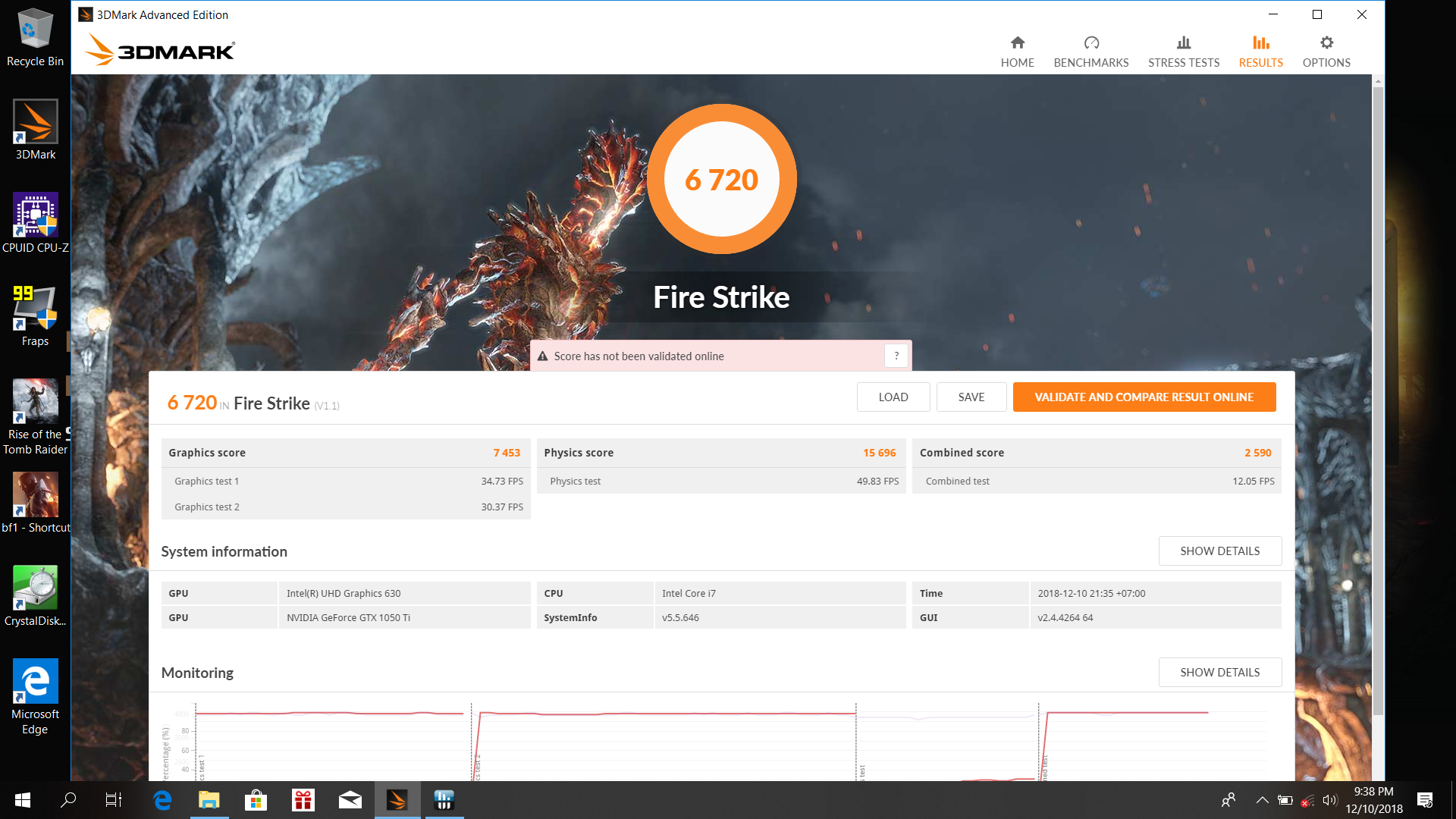The height and width of the screenshot is (819, 1456).
Task: Open the clock showing 9:38 PM
Action: click(x=1373, y=800)
